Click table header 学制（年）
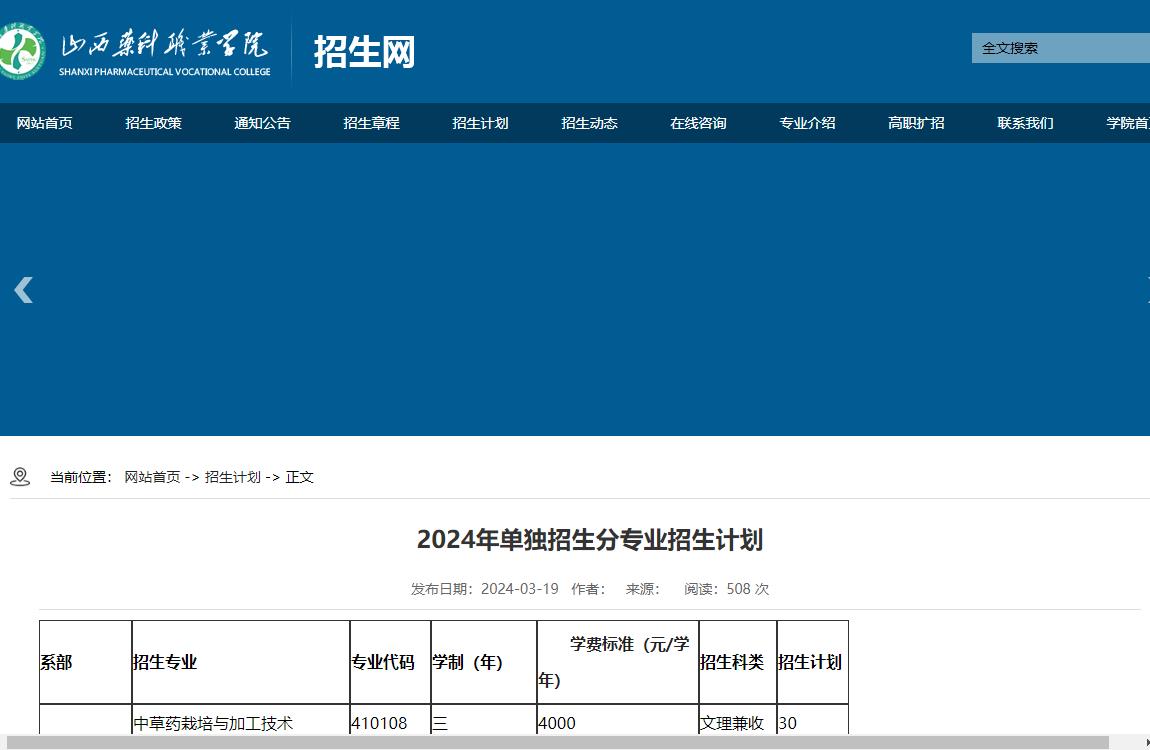Screen dimensions: 1150x750 pos(484,662)
